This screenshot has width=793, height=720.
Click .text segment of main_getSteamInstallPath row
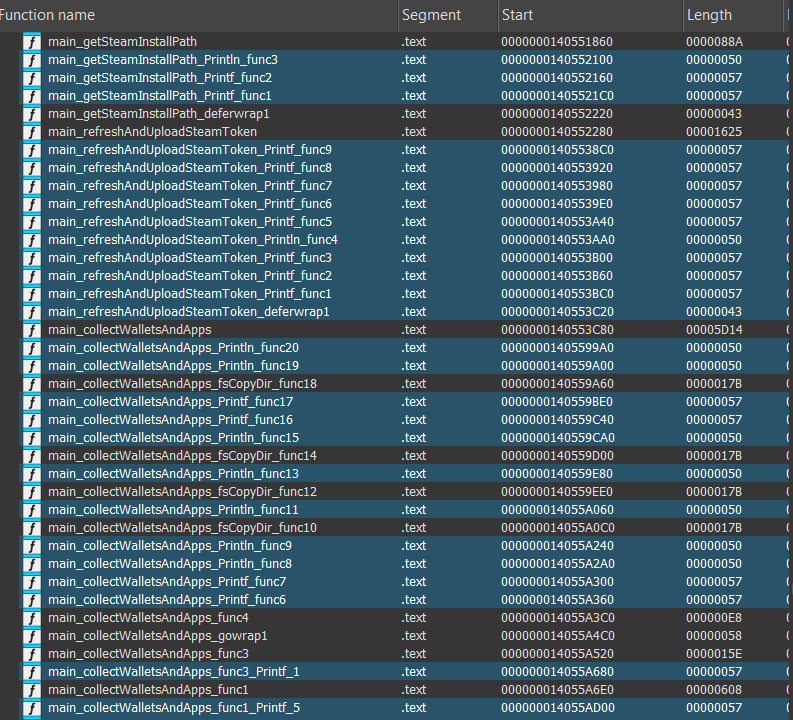point(414,42)
